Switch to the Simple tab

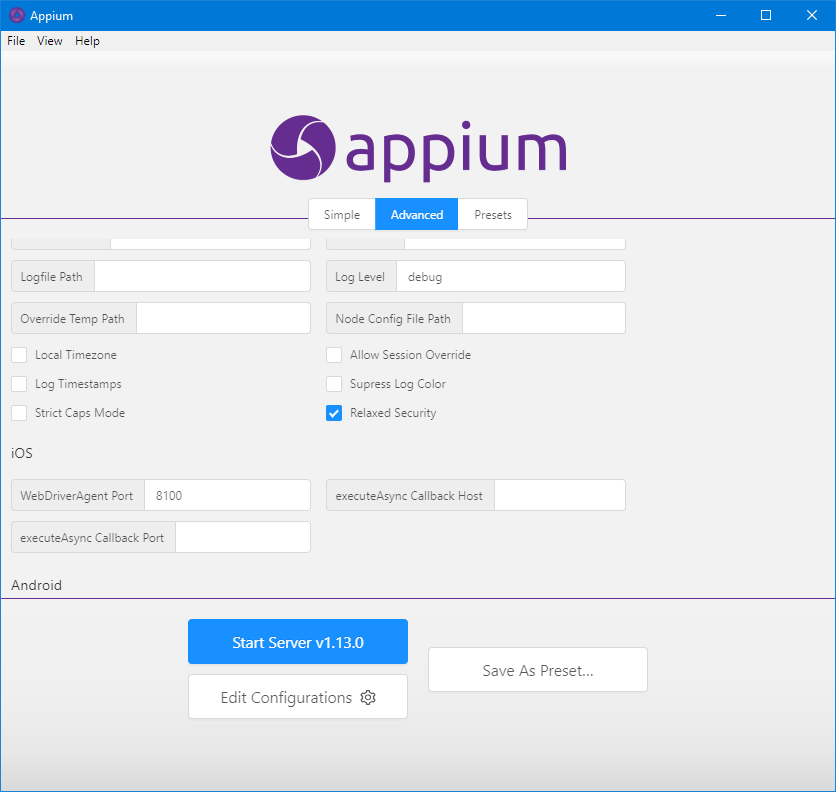[342, 214]
